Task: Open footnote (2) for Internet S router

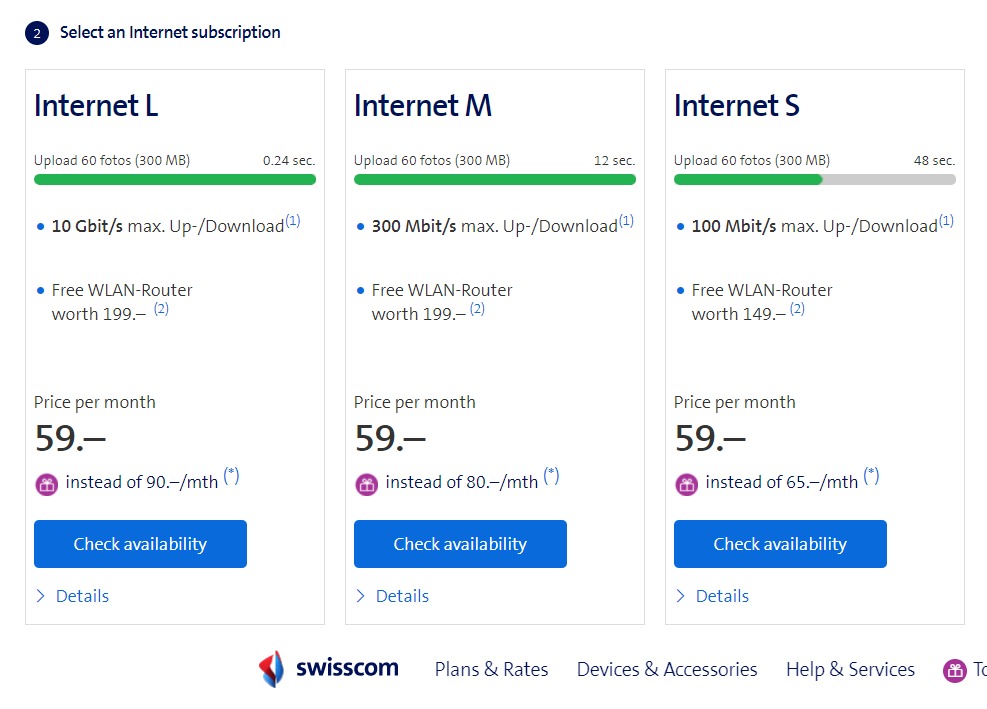Action: (x=797, y=309)
